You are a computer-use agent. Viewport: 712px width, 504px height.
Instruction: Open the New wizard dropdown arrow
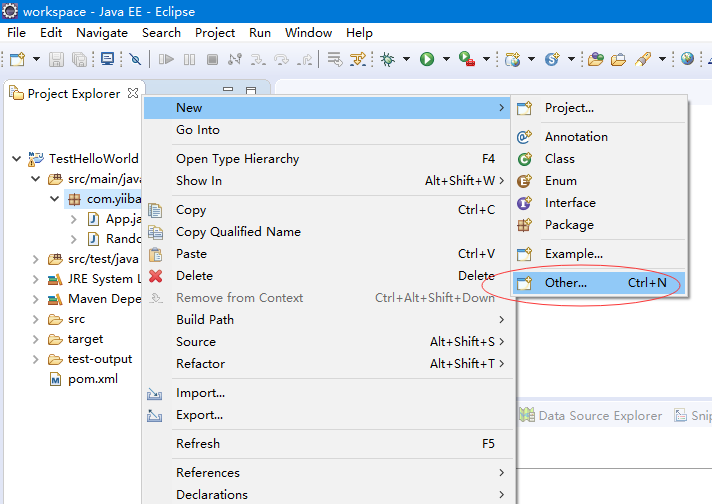point(36,59)
